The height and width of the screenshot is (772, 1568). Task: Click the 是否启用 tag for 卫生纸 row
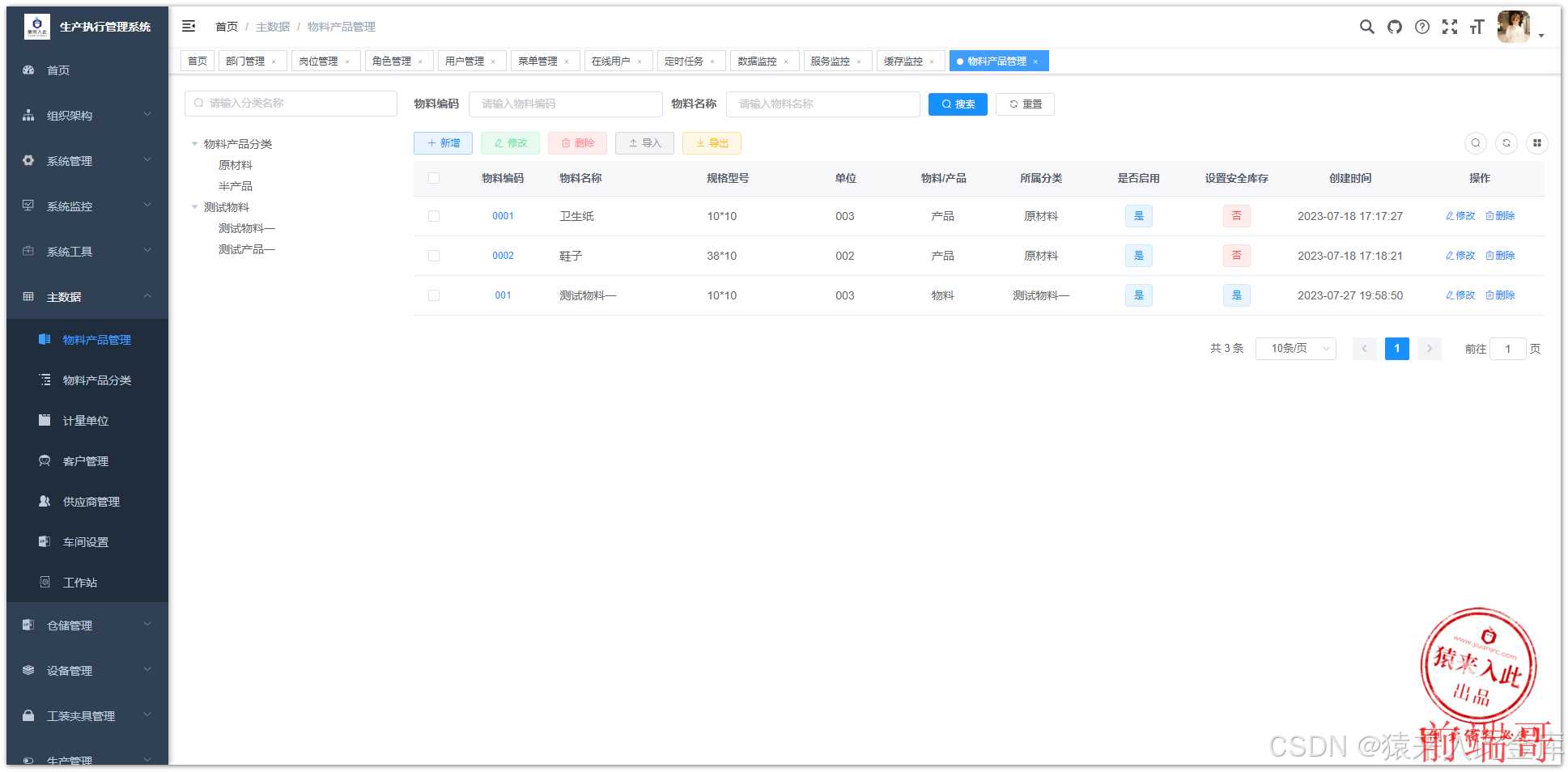click(1138, 216)
